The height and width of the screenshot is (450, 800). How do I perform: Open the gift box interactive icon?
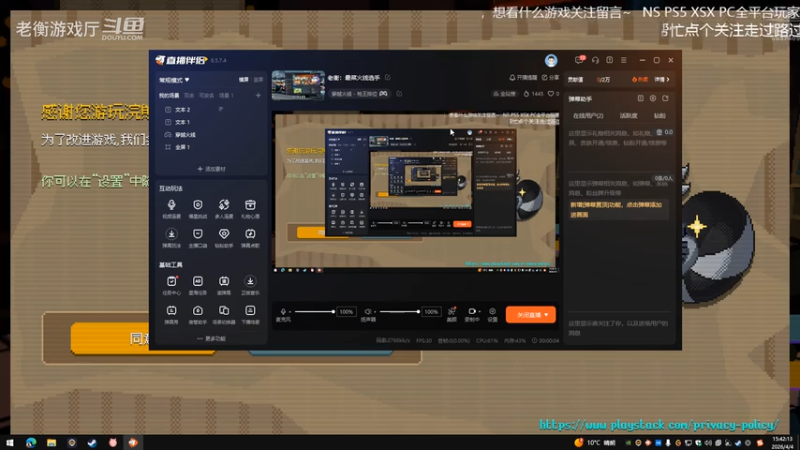click(250, 205)
